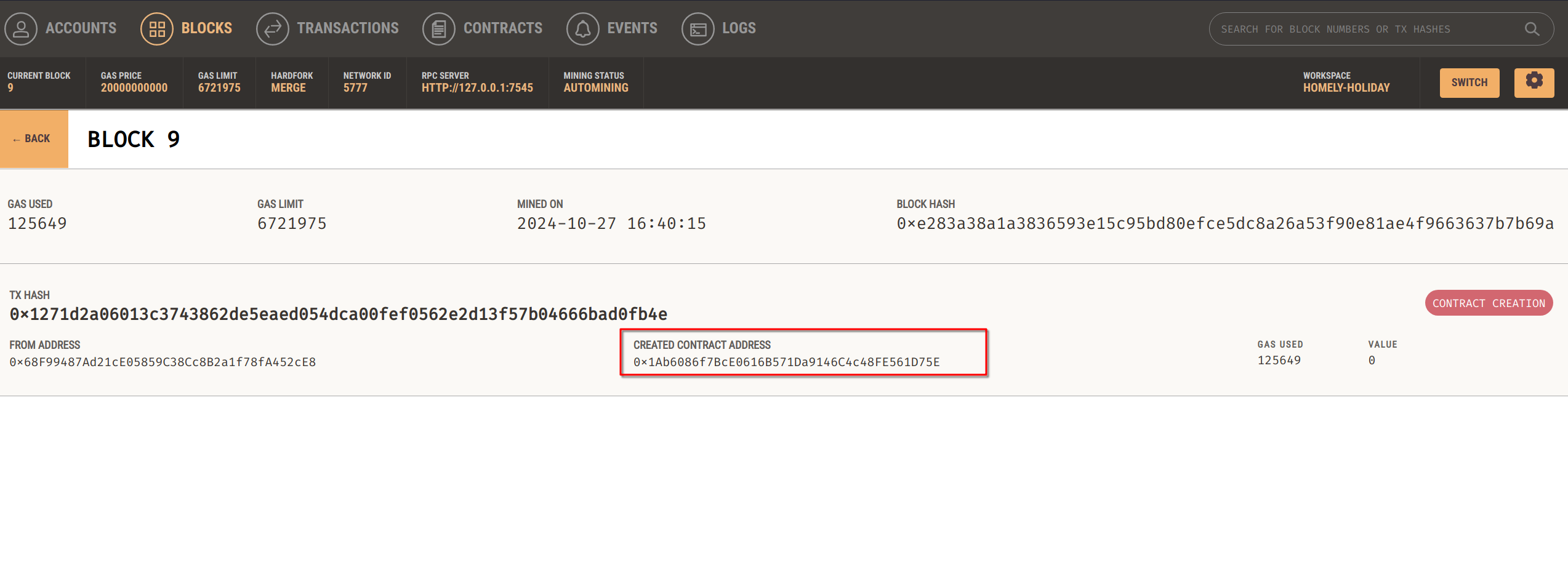Click the Accounts person icon
1568x563 pixels.
point(22,29)
